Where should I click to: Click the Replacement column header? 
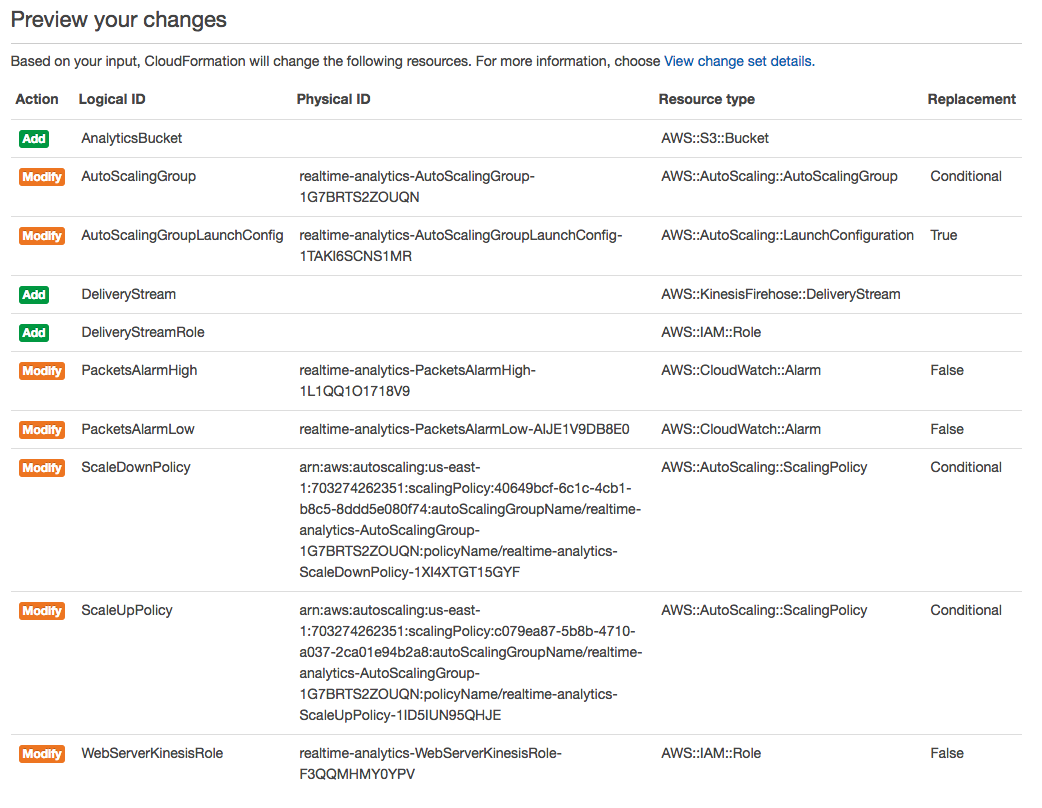point(972,99)
